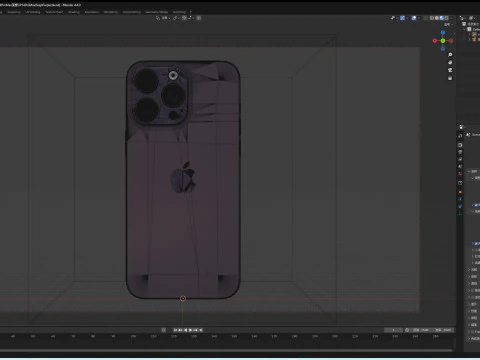480x360 pixels.
Task: Click the blue negative Z ball at gizmo bottom
Action: tap(443, 49)
